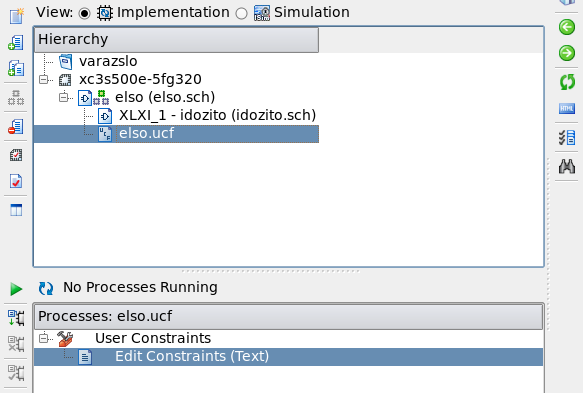Click the green forward arrow icon
Screen dimensions: 583x393
(567, 53)
